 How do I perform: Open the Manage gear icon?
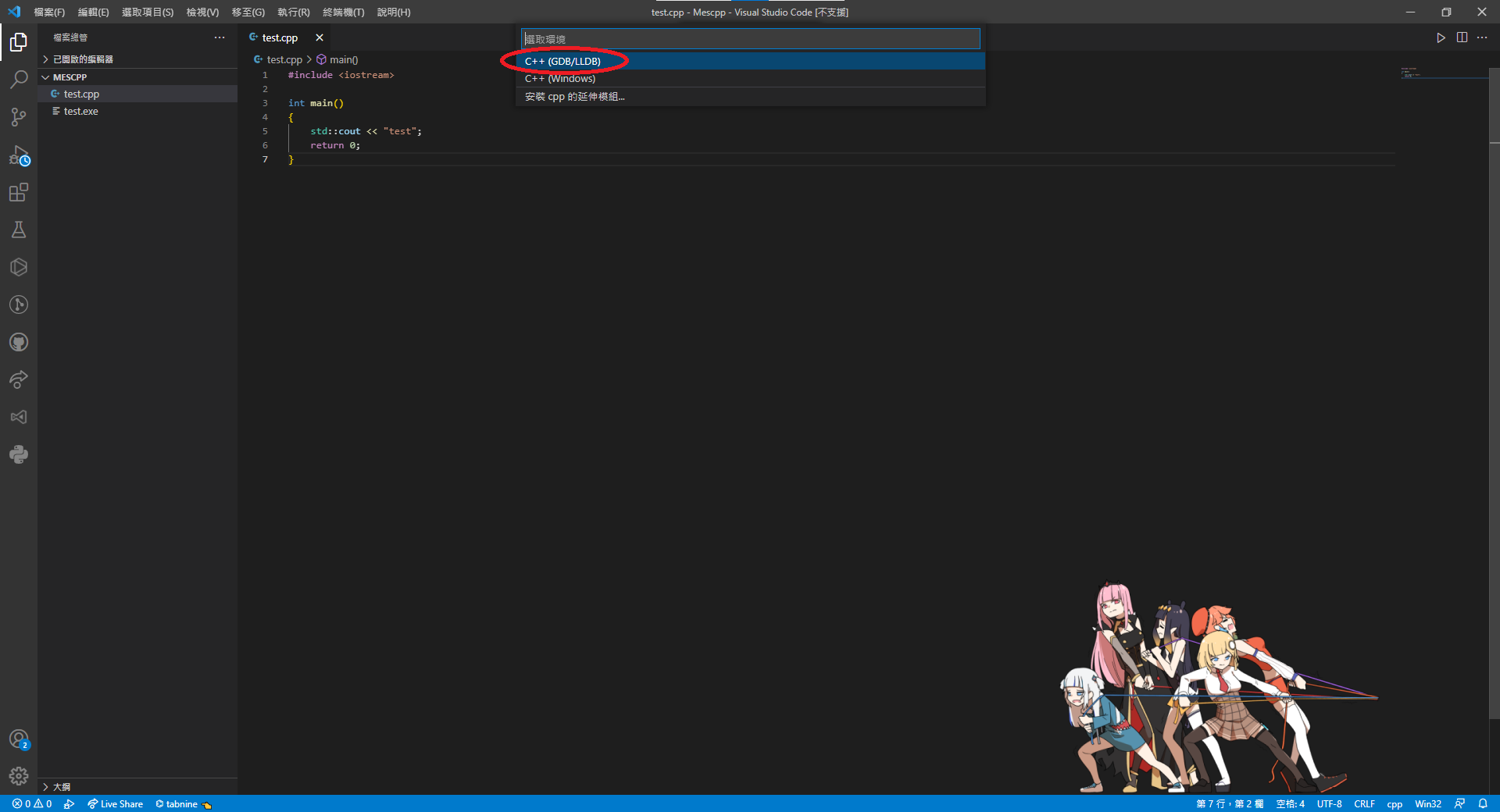[19, 776]
